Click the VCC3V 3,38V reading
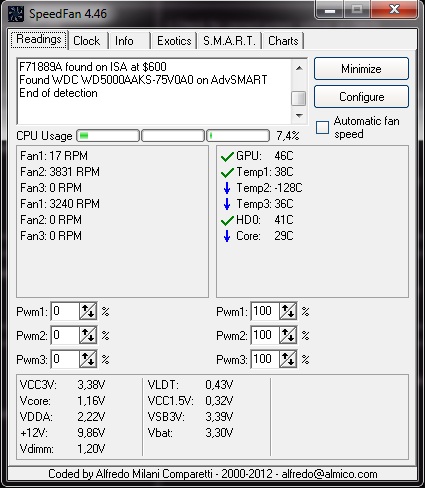Screen dimensions: 425x488 click(x=62, y=385)
